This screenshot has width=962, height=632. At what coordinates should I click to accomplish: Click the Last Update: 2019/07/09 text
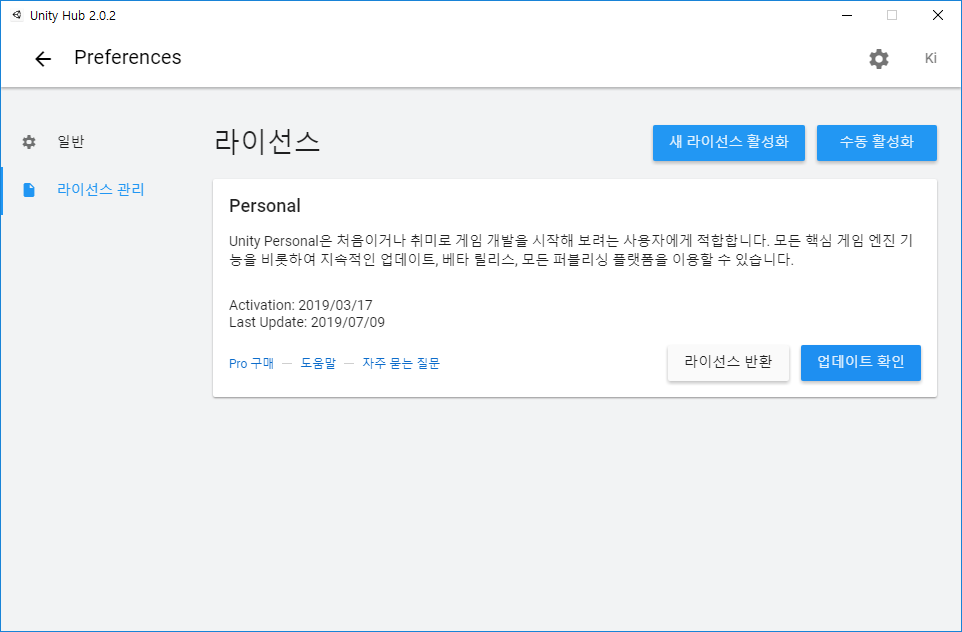(x=307, y=322)
